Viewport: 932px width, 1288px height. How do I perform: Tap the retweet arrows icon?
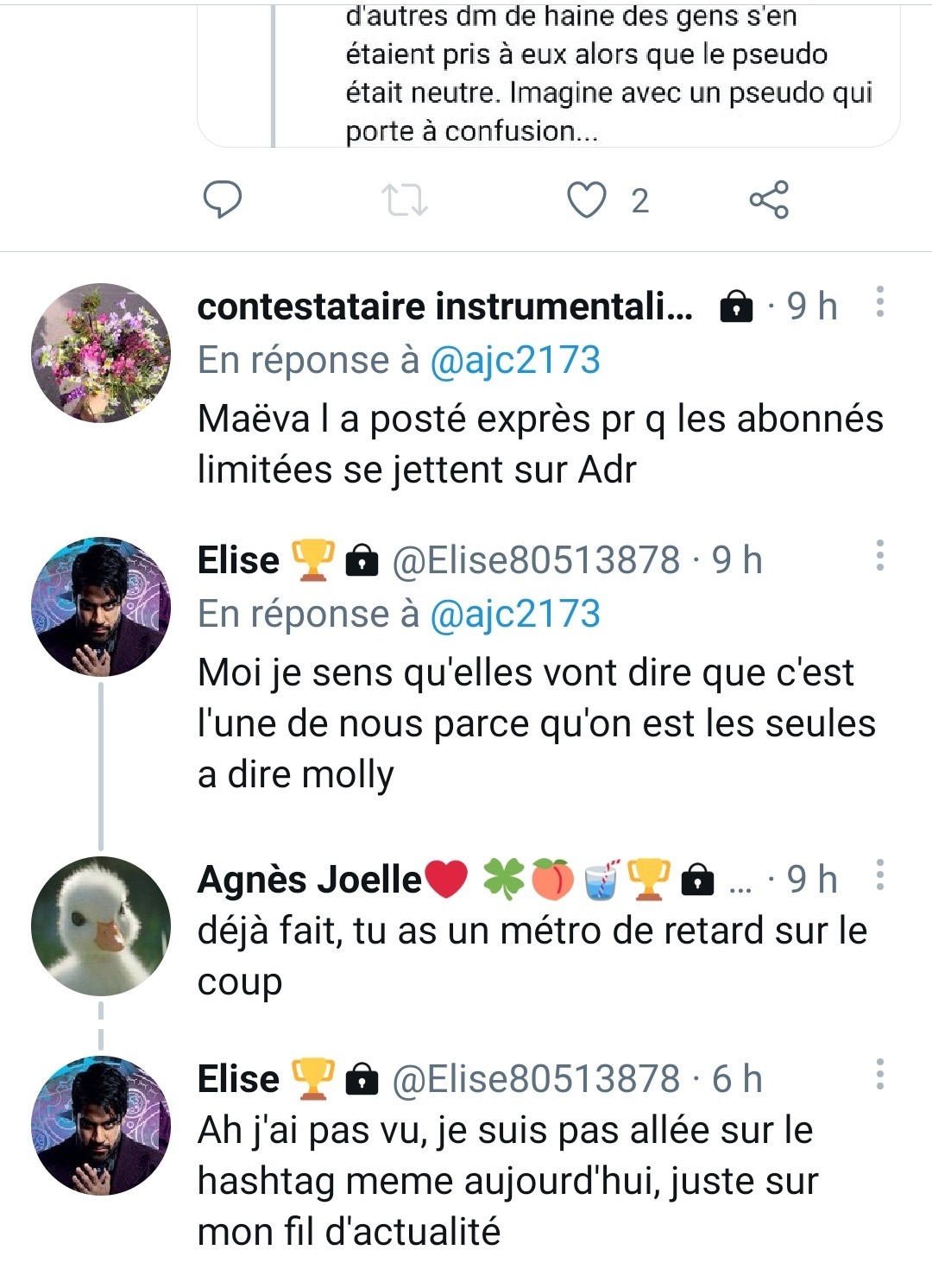click(404, 199)
